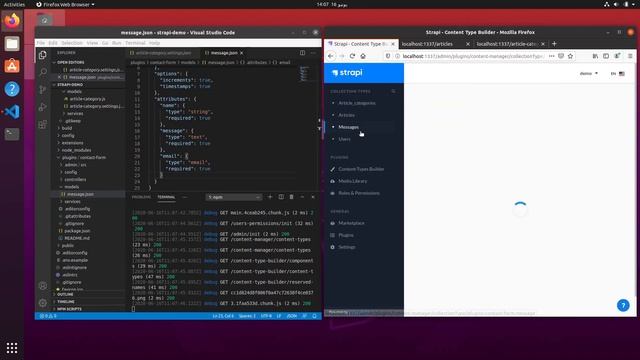Go to Firefox home page
Viewport: 640px width, 360px height.
point(363,56)
